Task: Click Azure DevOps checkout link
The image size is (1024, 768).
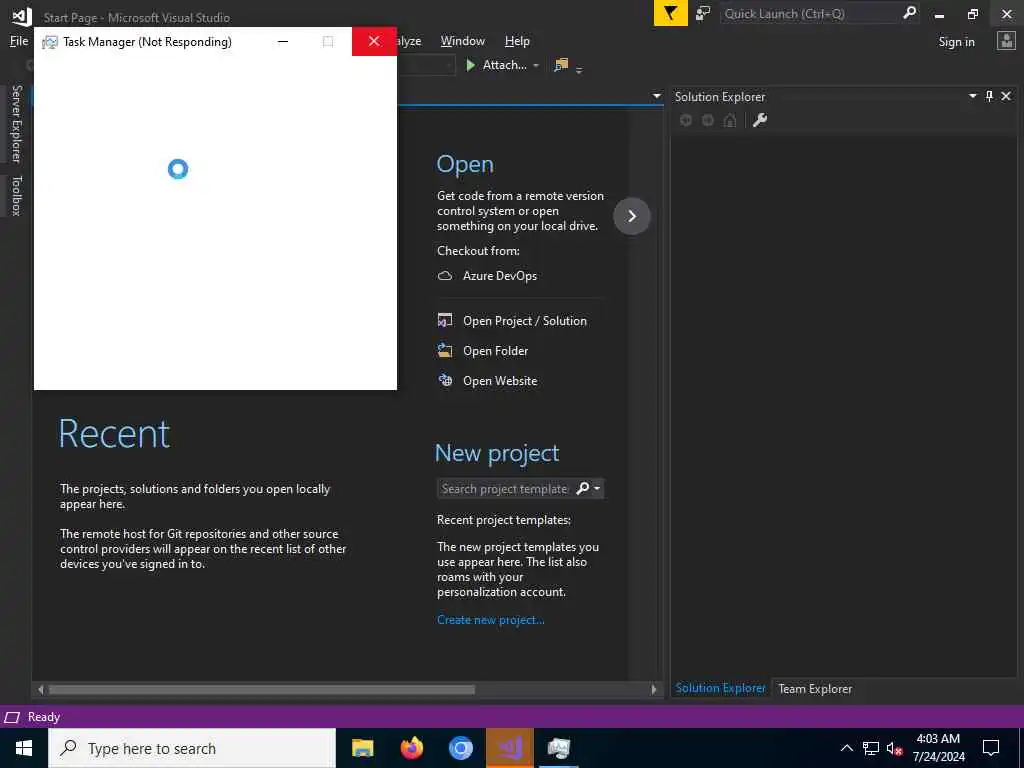Action: 500,276
